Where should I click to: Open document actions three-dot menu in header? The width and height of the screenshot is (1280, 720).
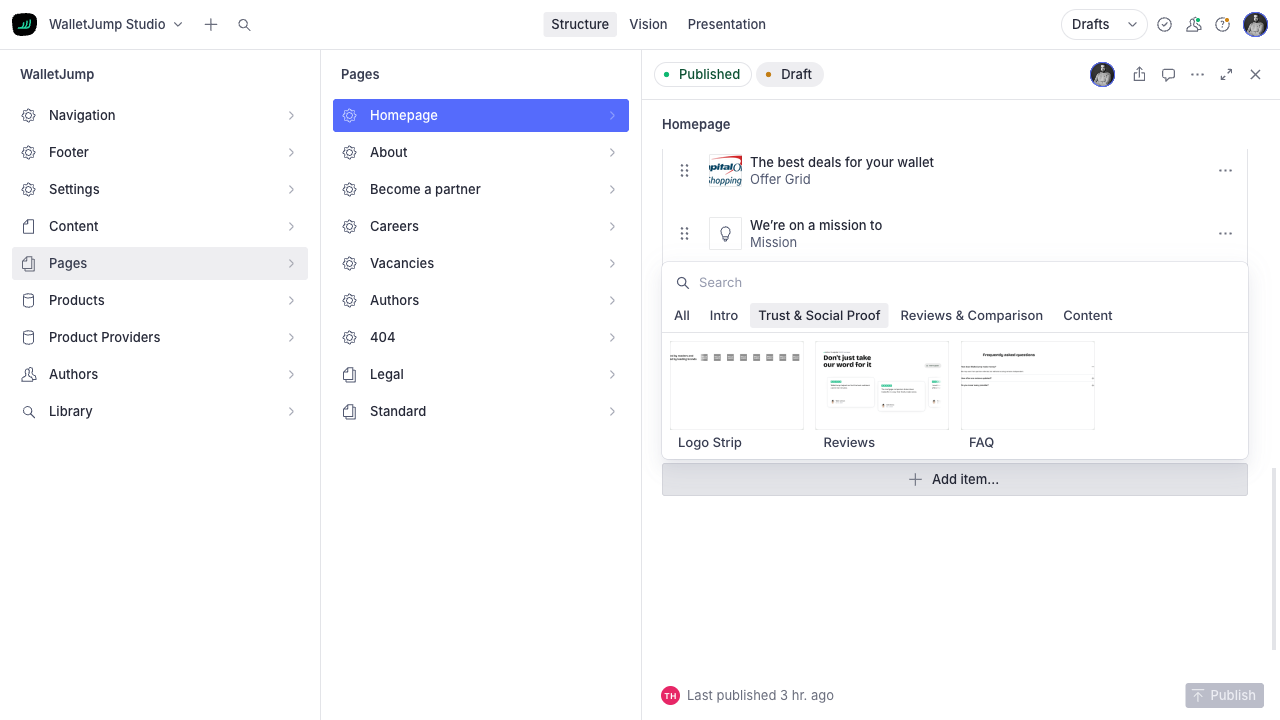(x=1197, y=74)
